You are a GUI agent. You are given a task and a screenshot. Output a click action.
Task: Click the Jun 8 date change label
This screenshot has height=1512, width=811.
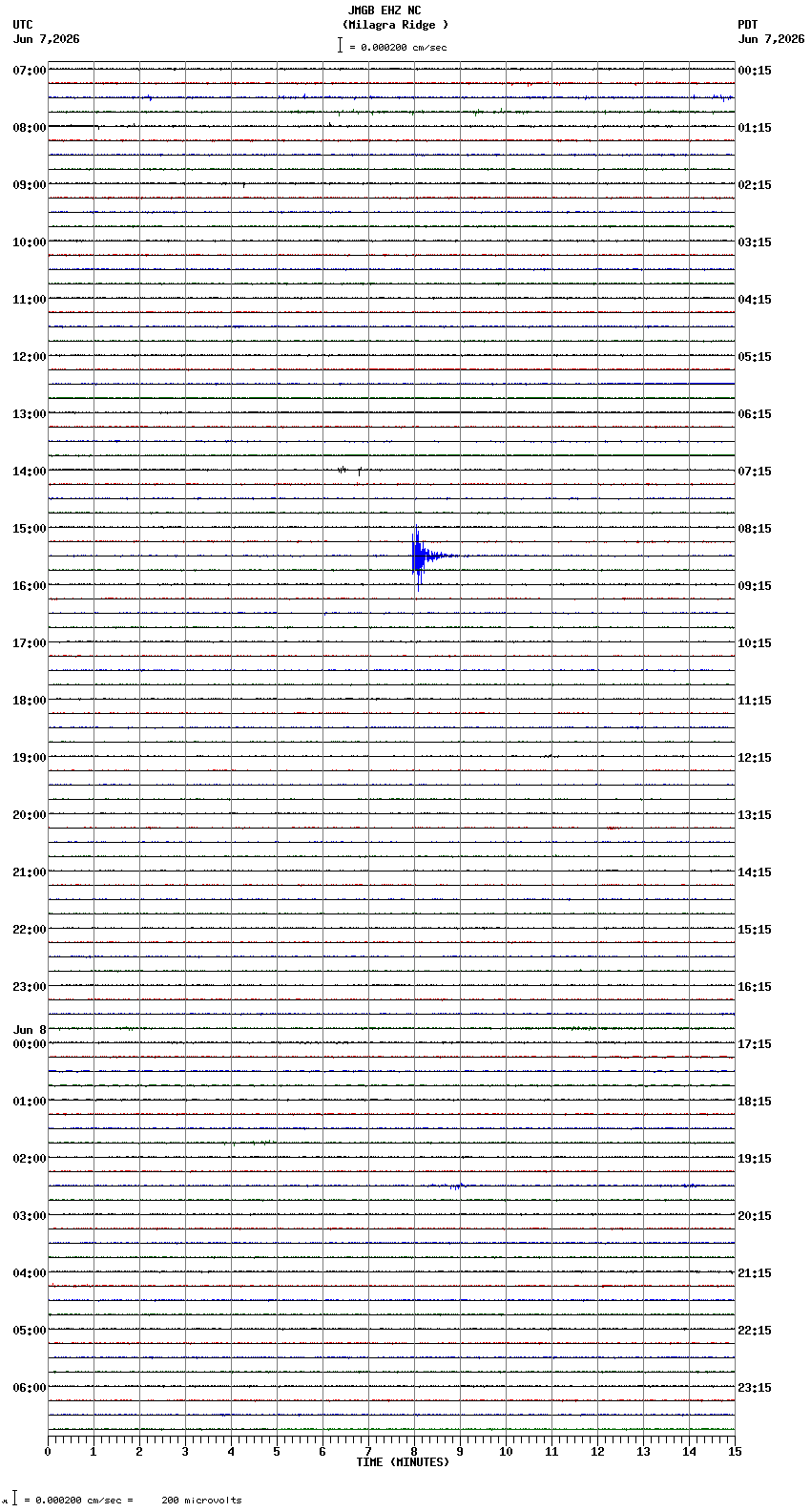pos(30,1030)
